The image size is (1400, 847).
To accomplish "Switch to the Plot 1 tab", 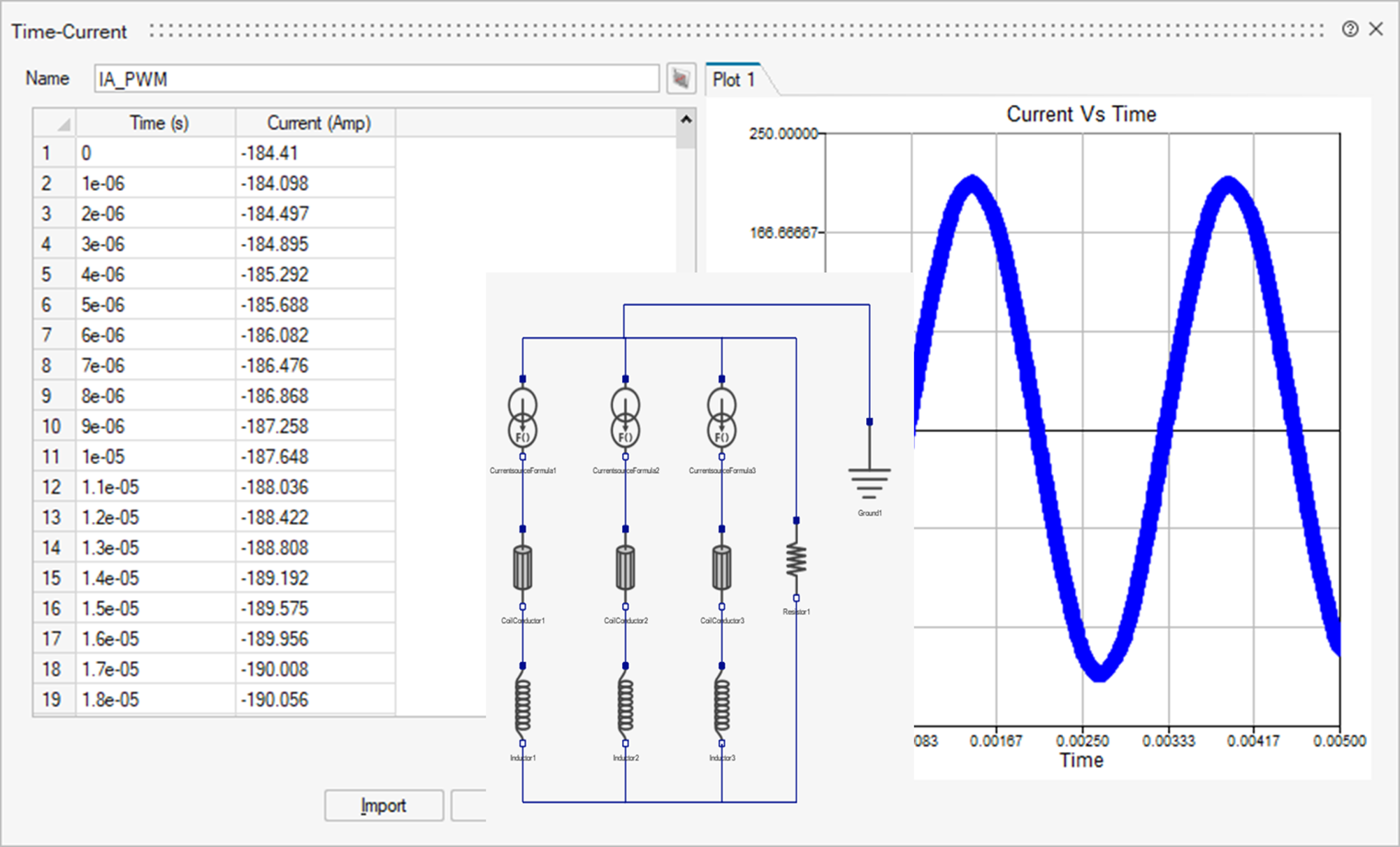I will click(734, 80).
